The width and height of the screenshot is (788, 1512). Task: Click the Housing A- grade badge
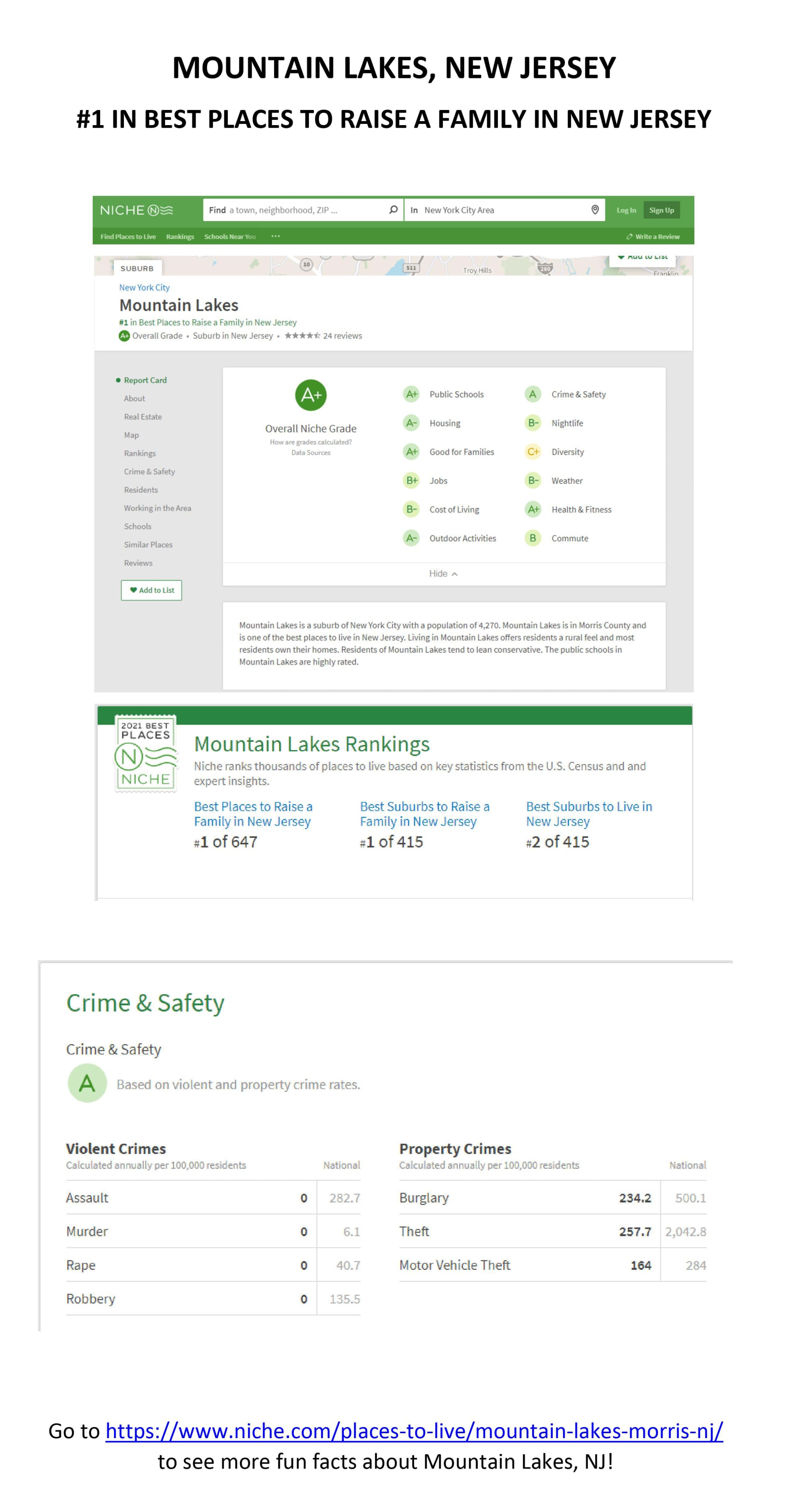pos(411,423)
